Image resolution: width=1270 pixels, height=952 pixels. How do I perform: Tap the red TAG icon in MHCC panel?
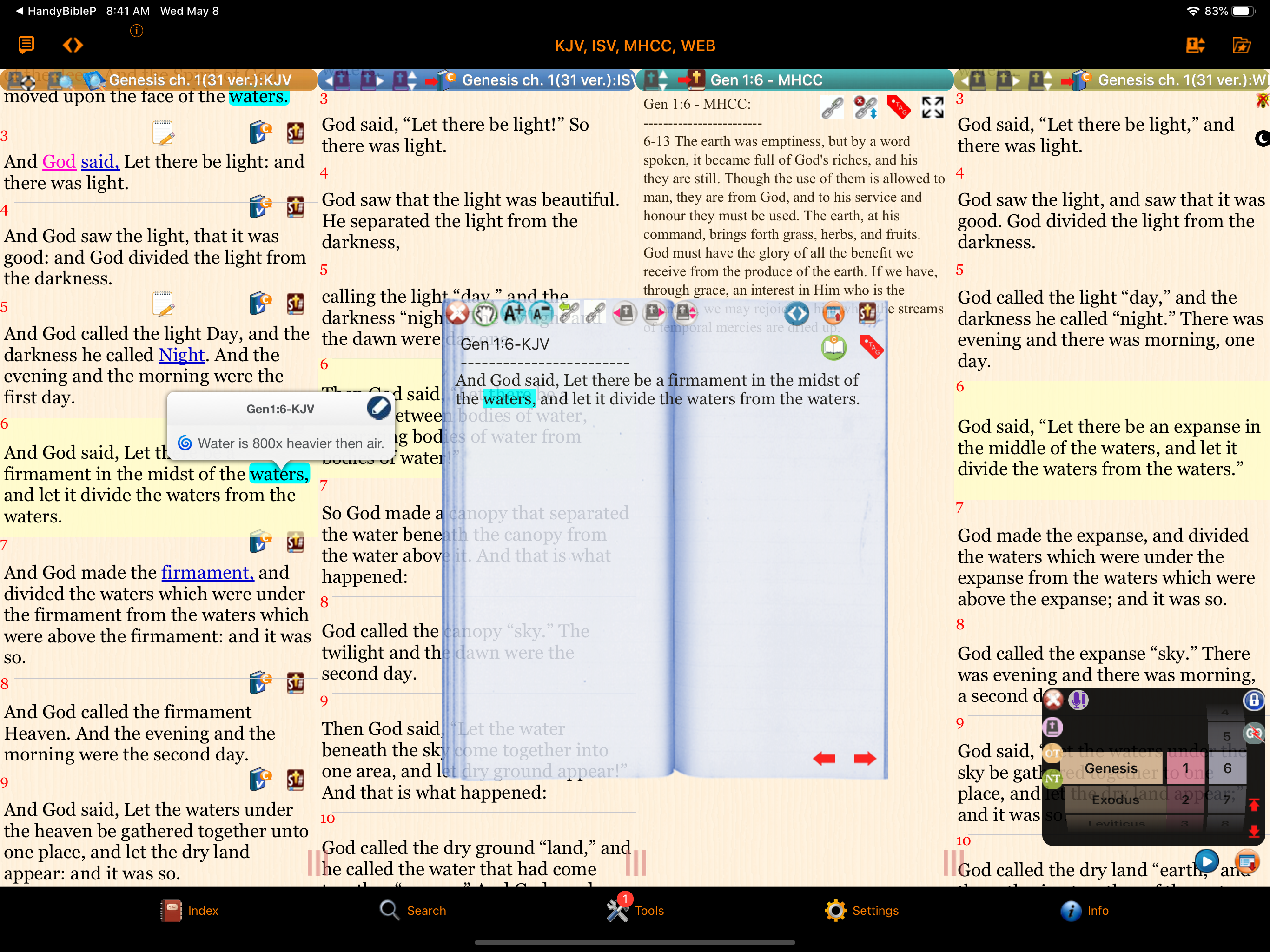(x=899, y=107)
